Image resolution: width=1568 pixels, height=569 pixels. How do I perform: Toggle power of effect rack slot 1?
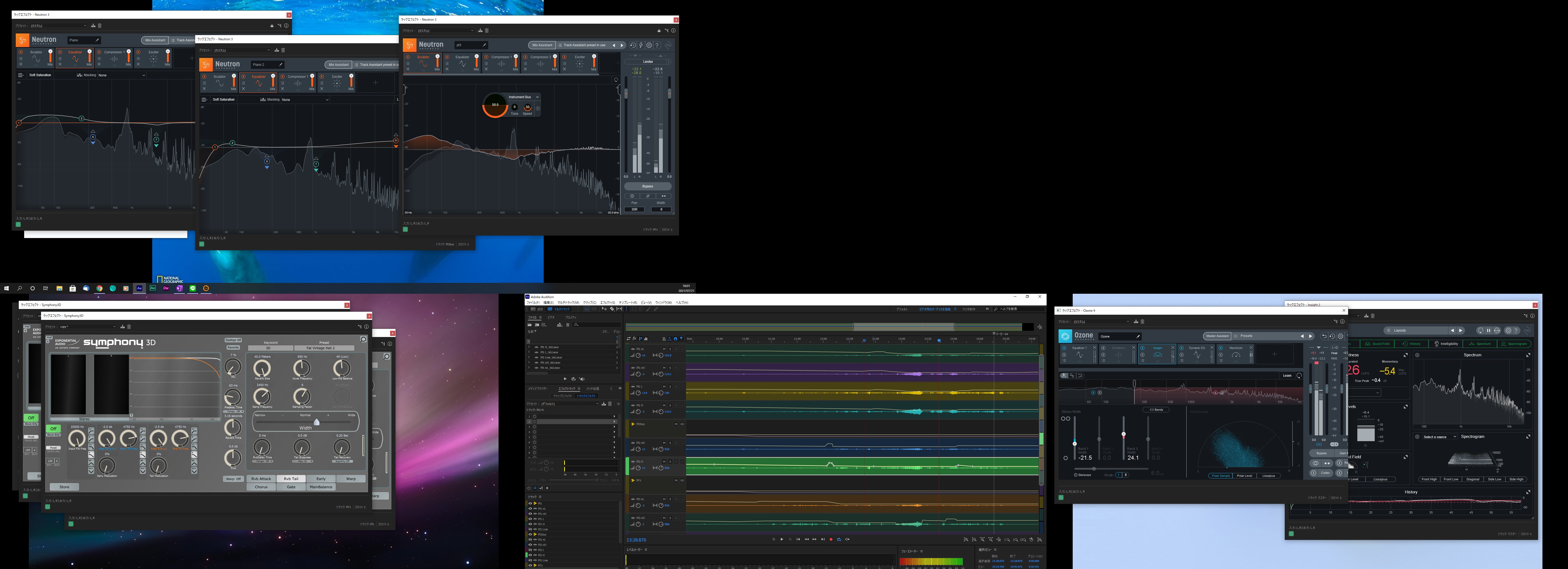pos(534,417)
